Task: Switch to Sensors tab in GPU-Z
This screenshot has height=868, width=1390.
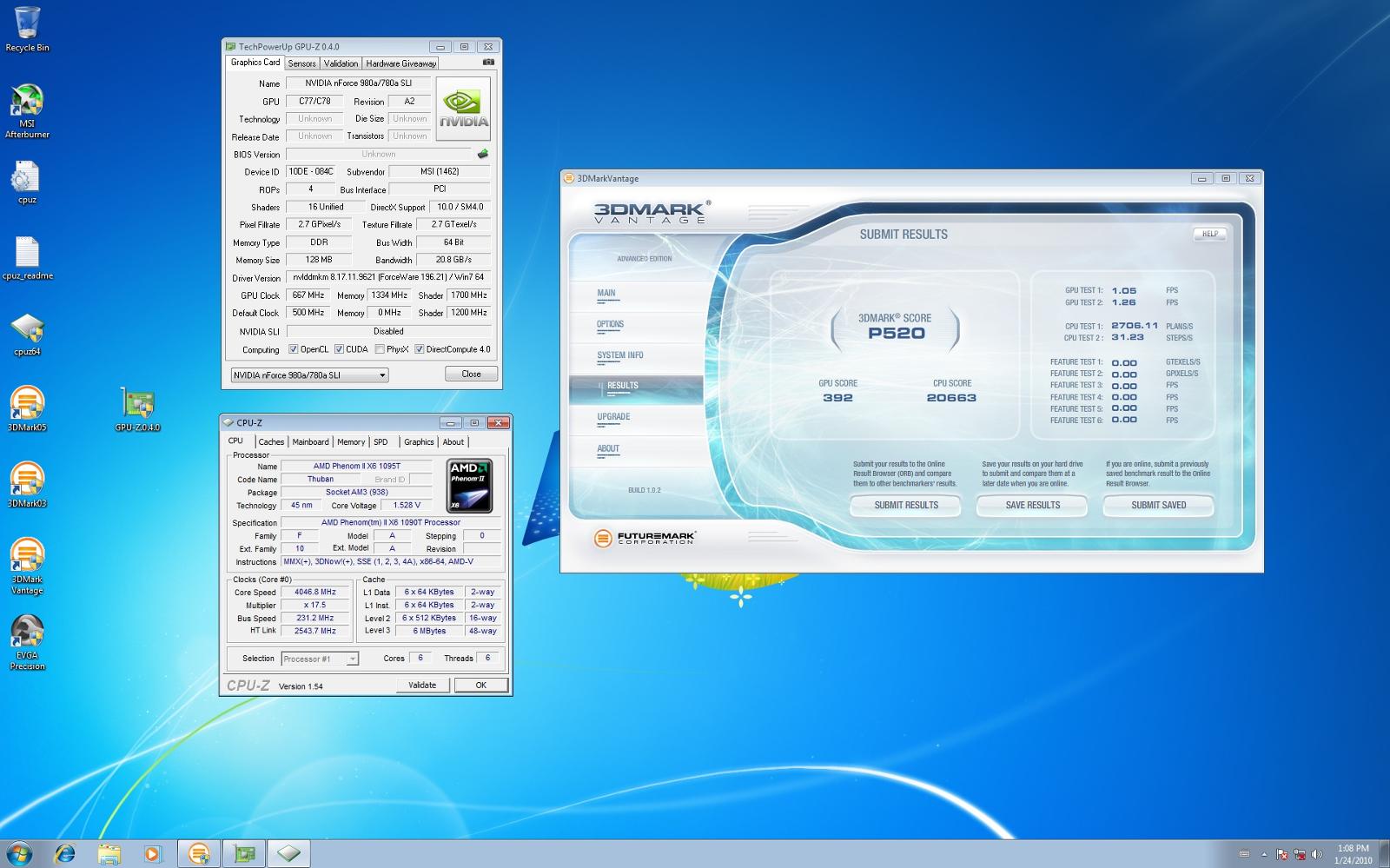Action: (301, 63)
